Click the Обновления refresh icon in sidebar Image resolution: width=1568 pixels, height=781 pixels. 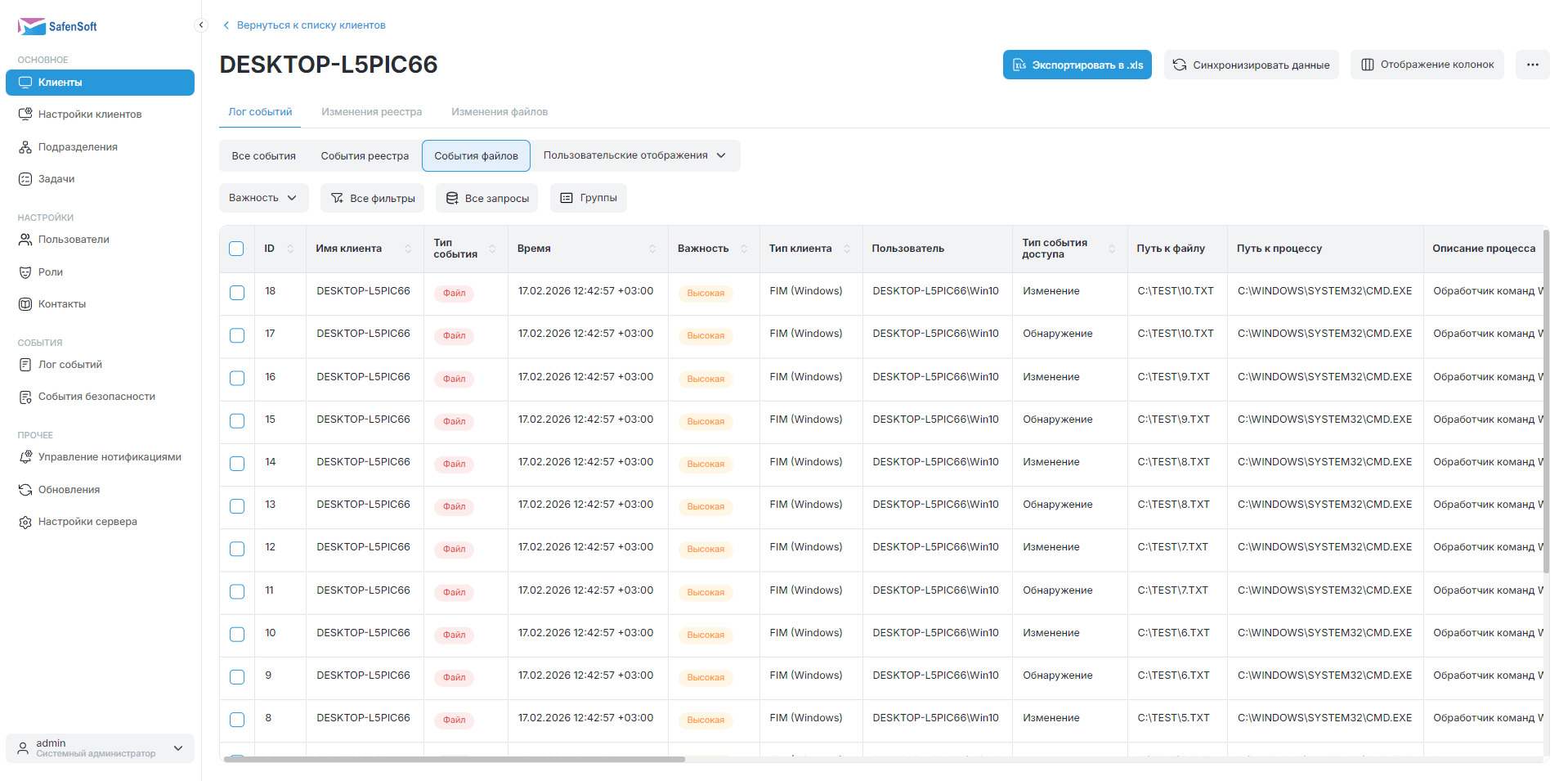pos(25,490)
